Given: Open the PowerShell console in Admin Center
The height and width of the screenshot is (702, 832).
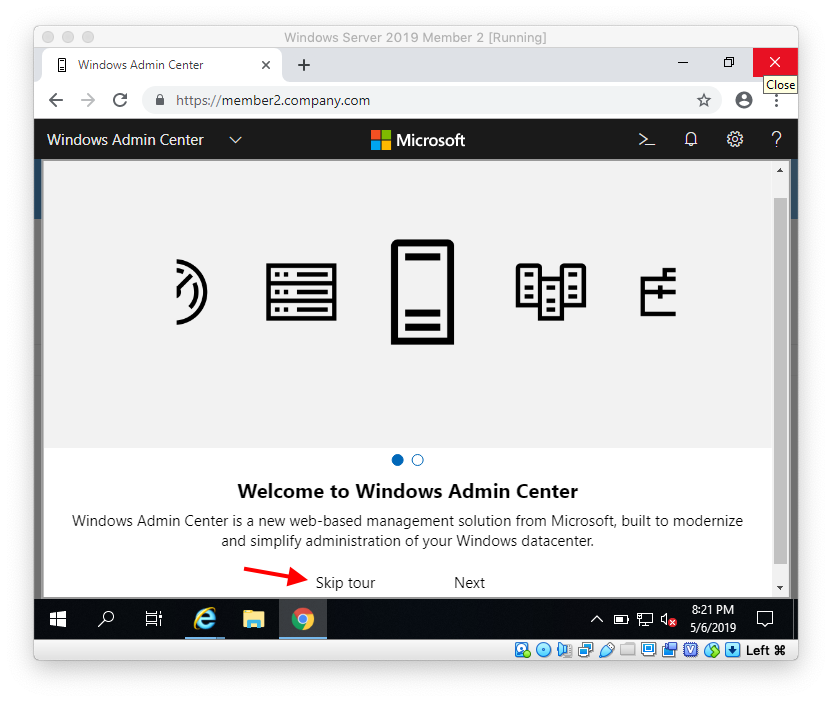Looking at the screenshot, I should (x=646, y=139).
